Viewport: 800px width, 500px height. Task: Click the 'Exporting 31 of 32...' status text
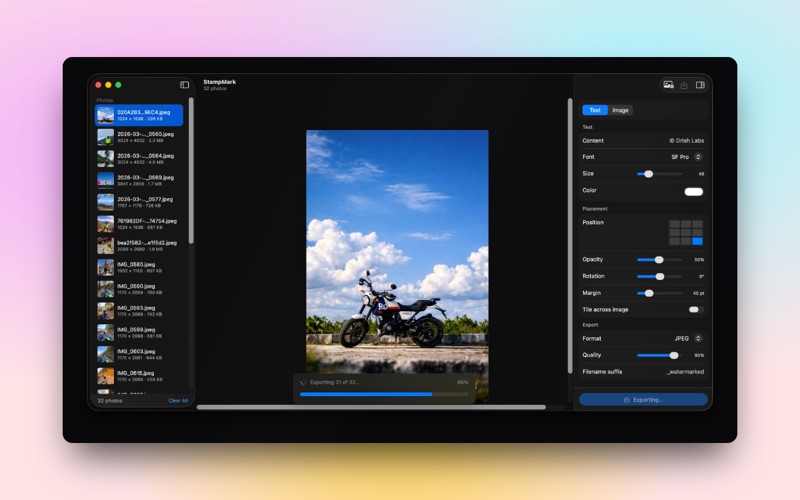click(335, 382)
